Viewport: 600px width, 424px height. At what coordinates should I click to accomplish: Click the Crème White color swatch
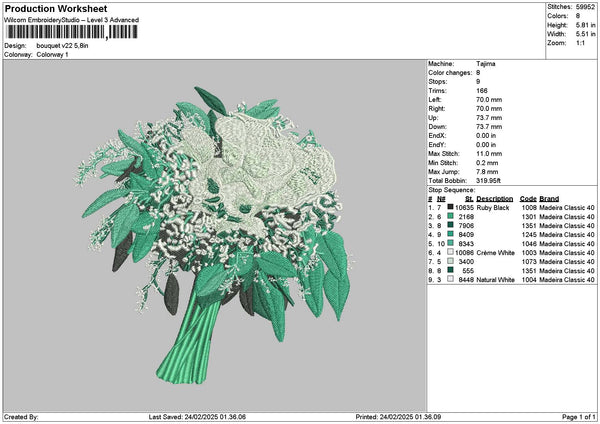(x=452, y=252)
